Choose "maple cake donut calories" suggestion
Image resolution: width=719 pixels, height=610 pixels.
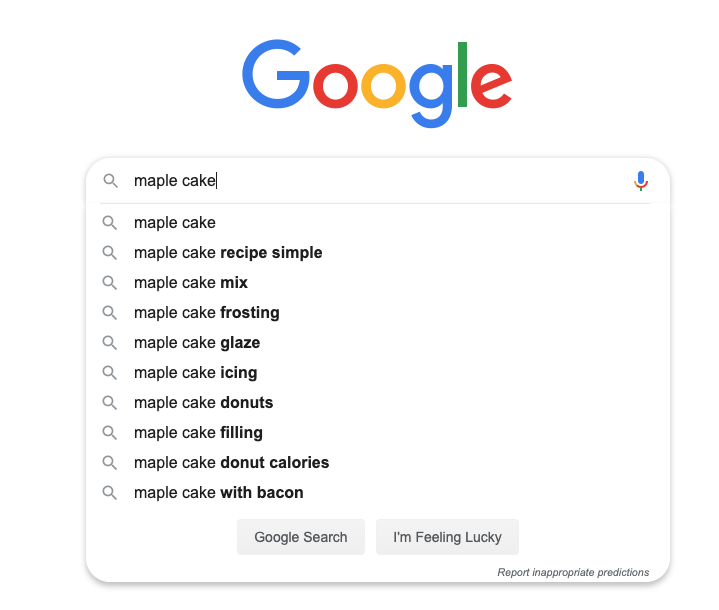[x=231, y=463]
